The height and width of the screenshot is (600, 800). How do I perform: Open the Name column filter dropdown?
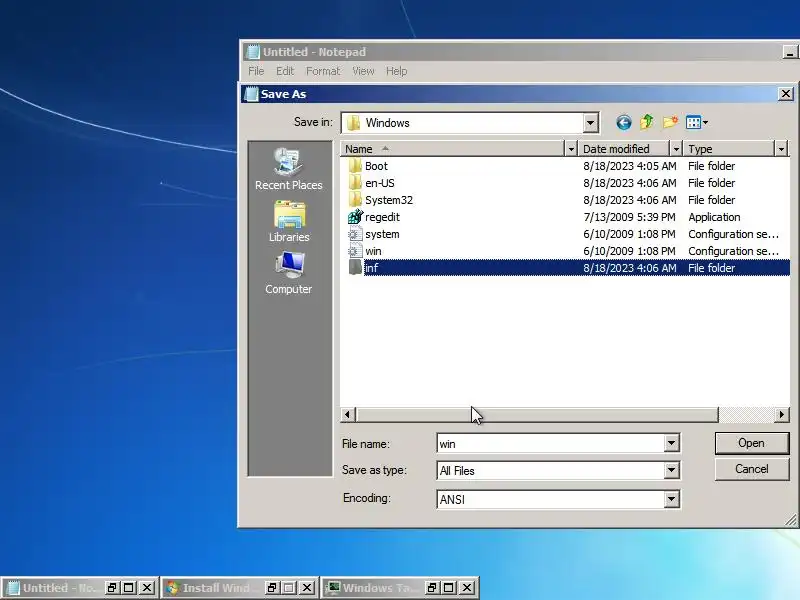click(571, 149)
